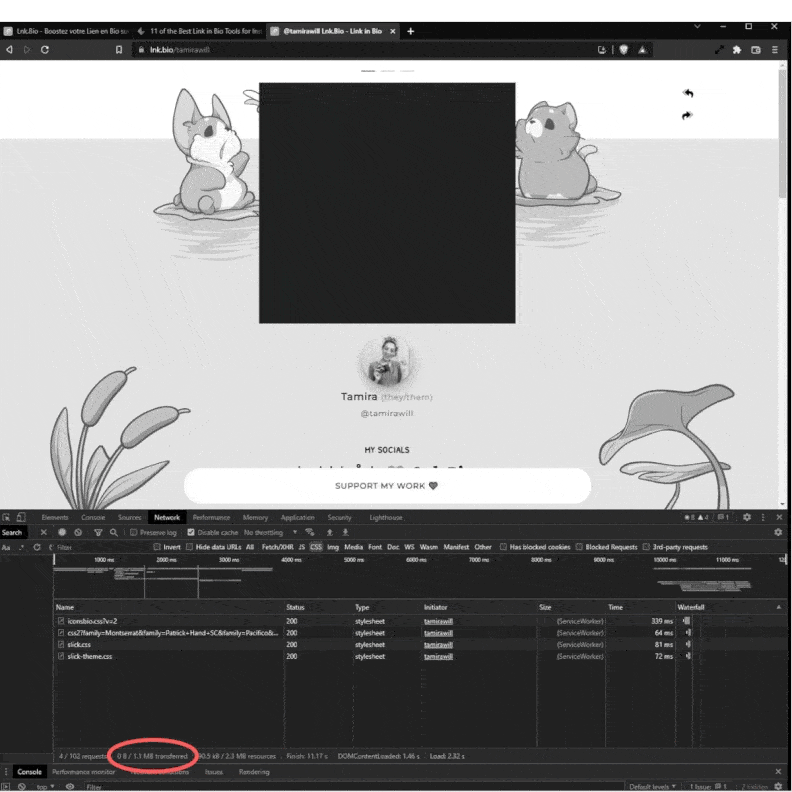Image resolution: width=792 pixels, height=792 pixels.
Task: Stop recording the network log
Action: (62, 532)
